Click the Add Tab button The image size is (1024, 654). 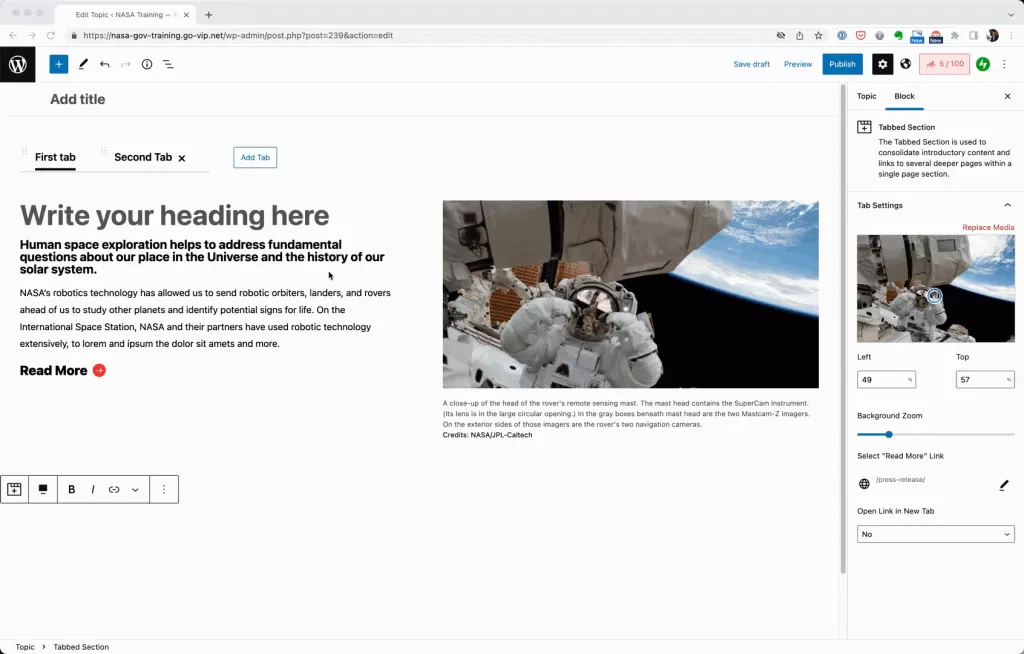[255, 157]
